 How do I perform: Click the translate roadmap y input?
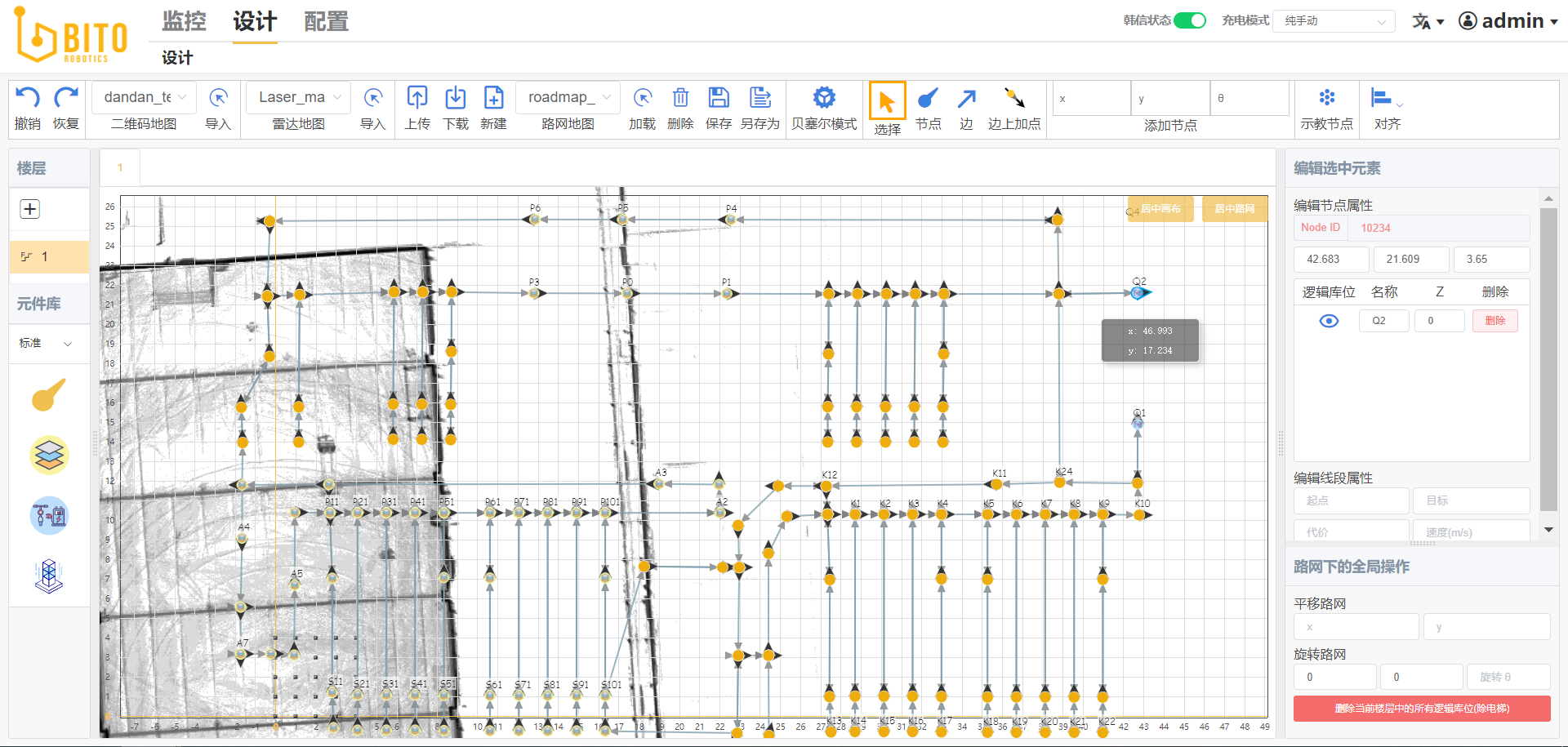(x=1486, y=627)
